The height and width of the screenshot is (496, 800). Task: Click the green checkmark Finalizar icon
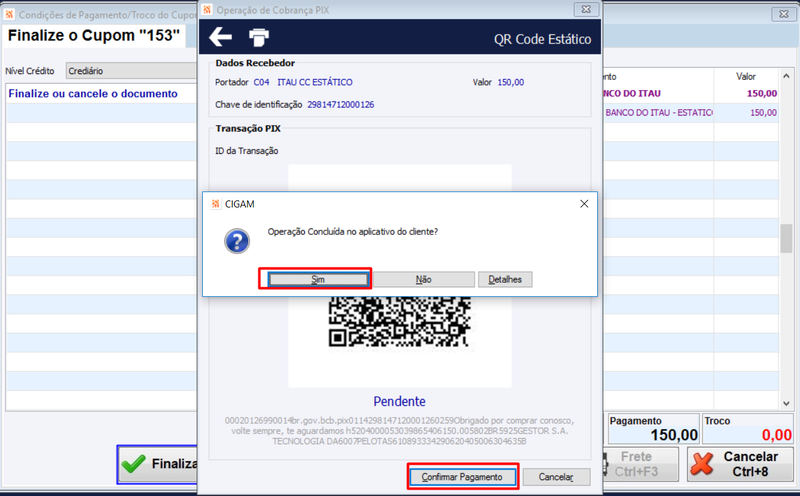click(134, 464)
